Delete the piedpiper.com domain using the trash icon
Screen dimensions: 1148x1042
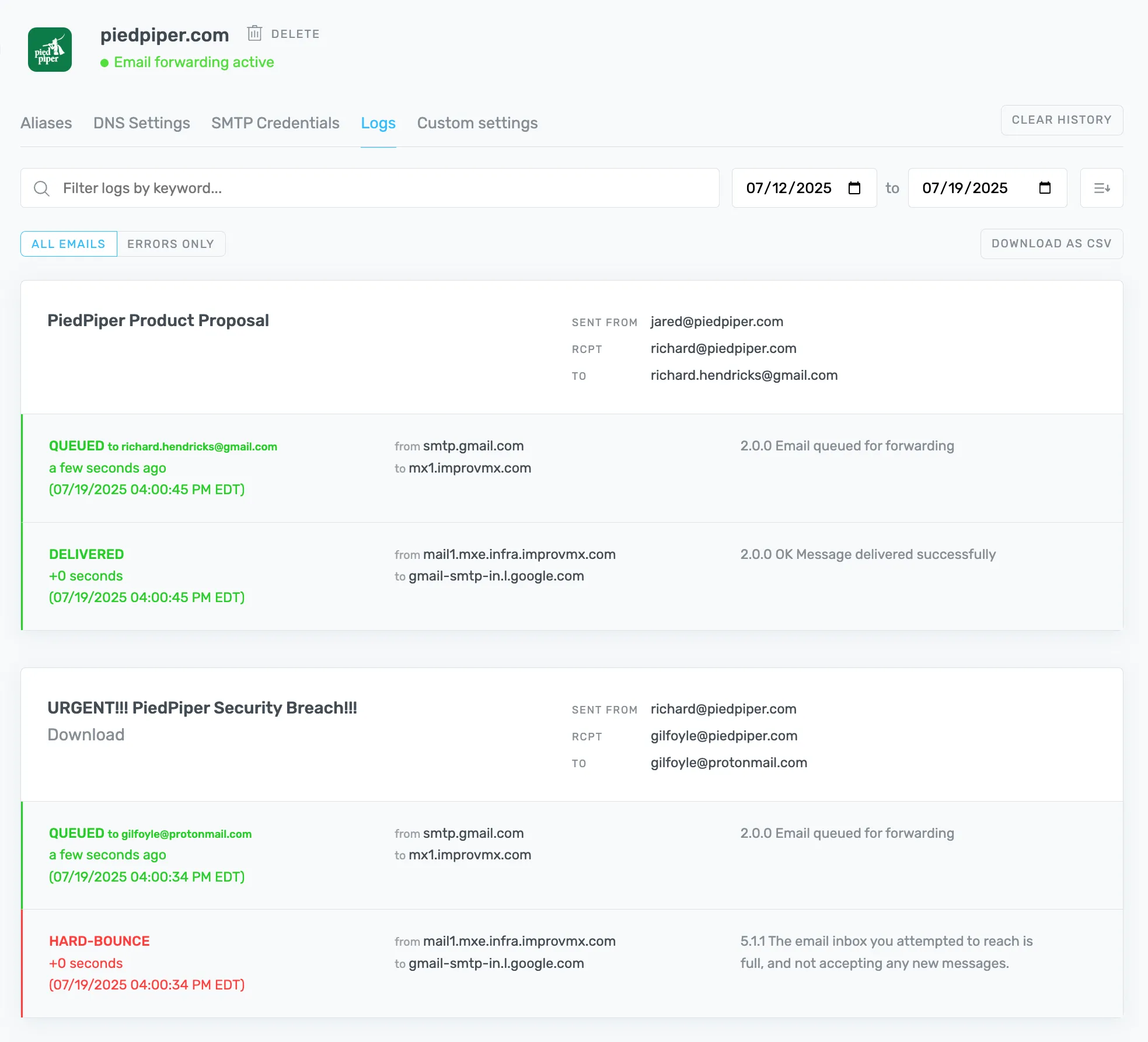(255, 34)
